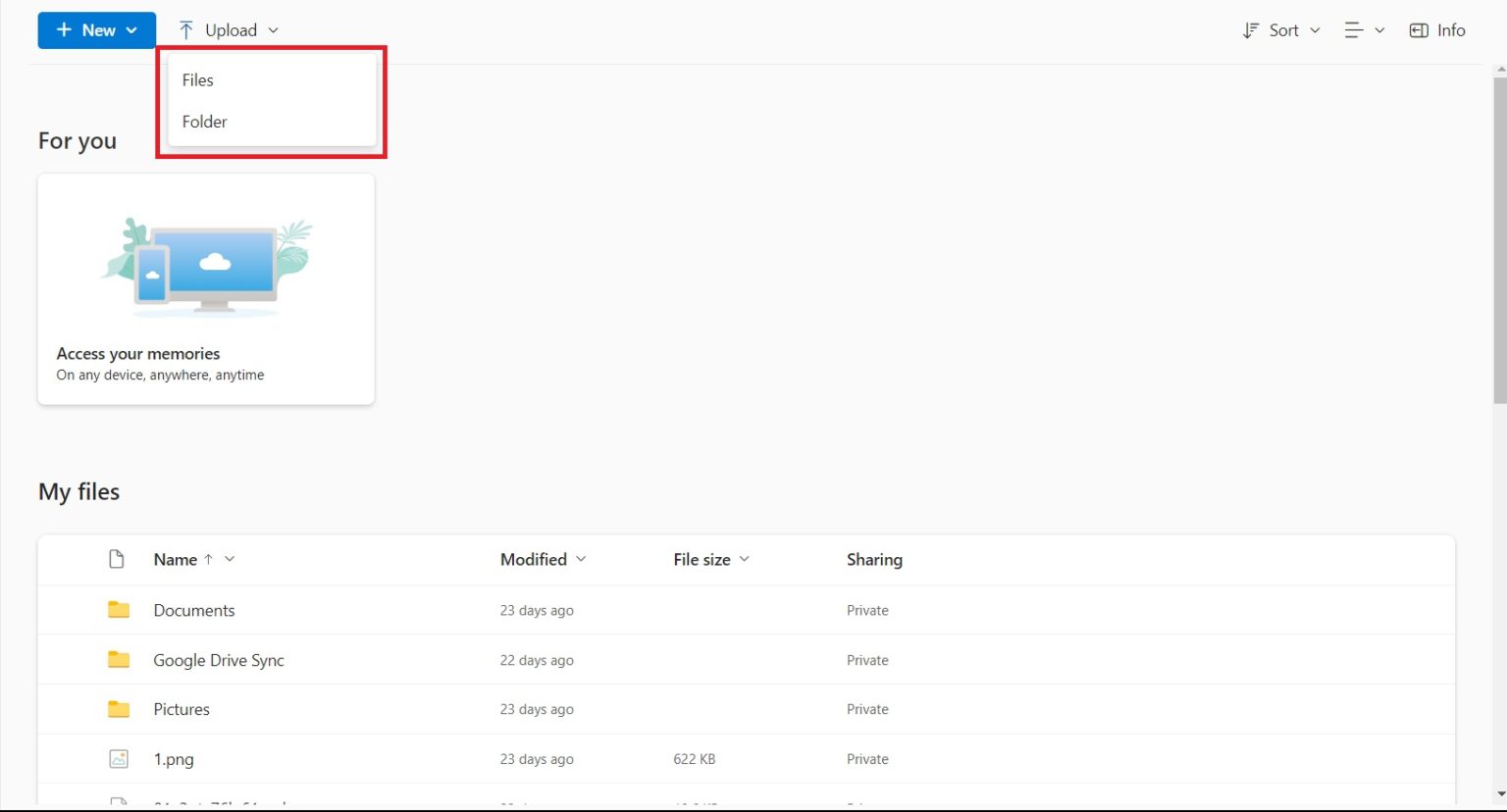Open the Access your memories card
This screenshot has height=812, width=1507.
[x=206, y=289]
